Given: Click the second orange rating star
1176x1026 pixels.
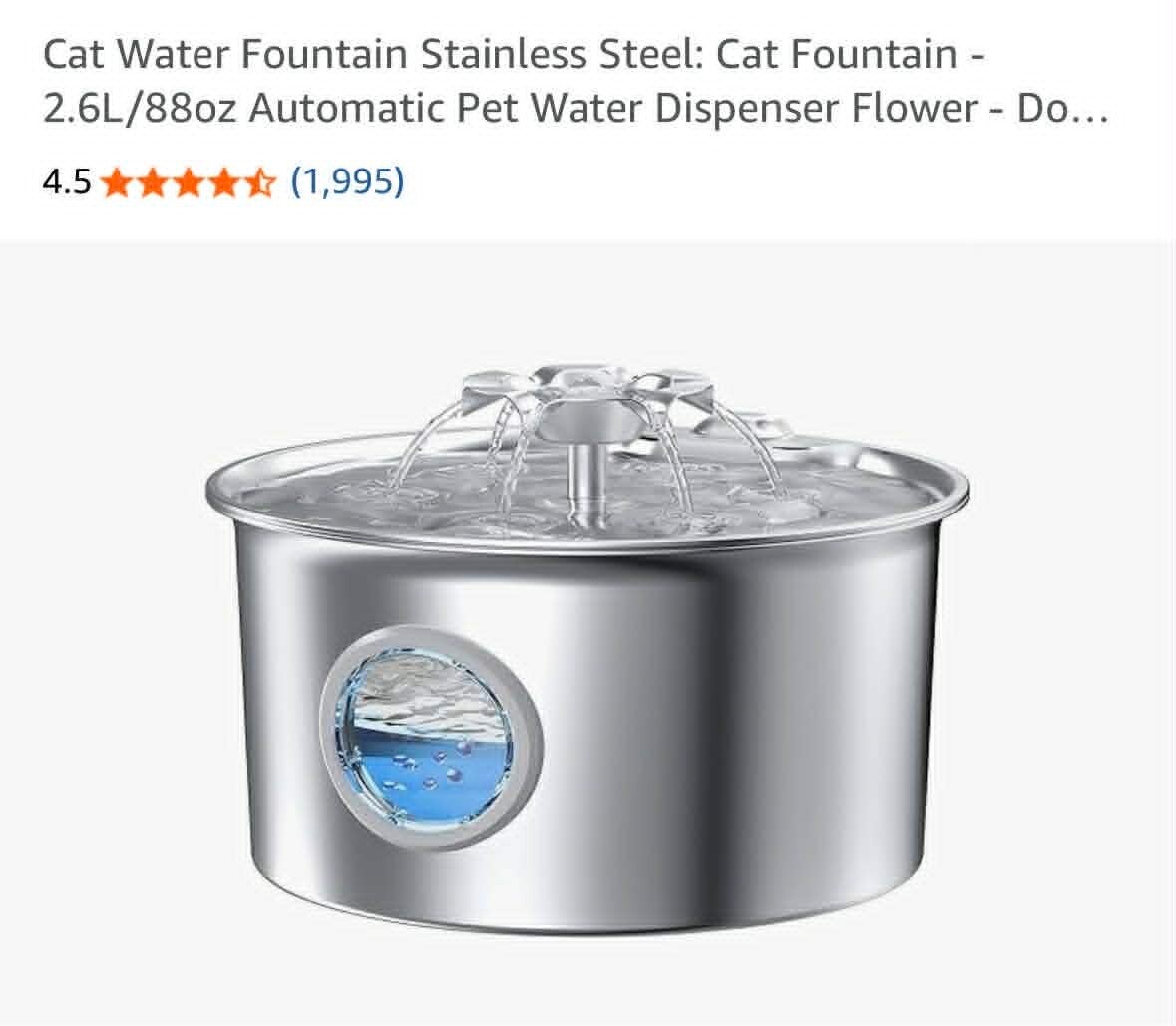Looking at the screenshot, I should tap(153, 182).
